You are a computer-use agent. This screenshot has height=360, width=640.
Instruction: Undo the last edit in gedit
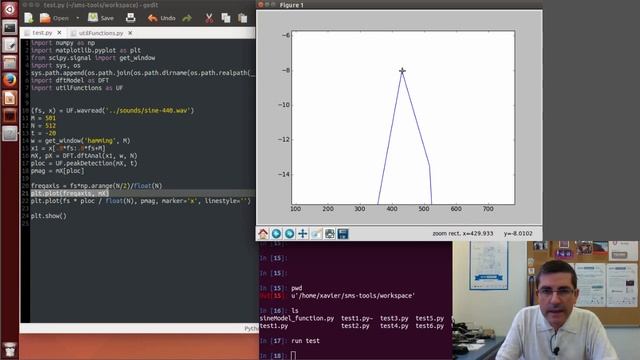tap(161, 18)
